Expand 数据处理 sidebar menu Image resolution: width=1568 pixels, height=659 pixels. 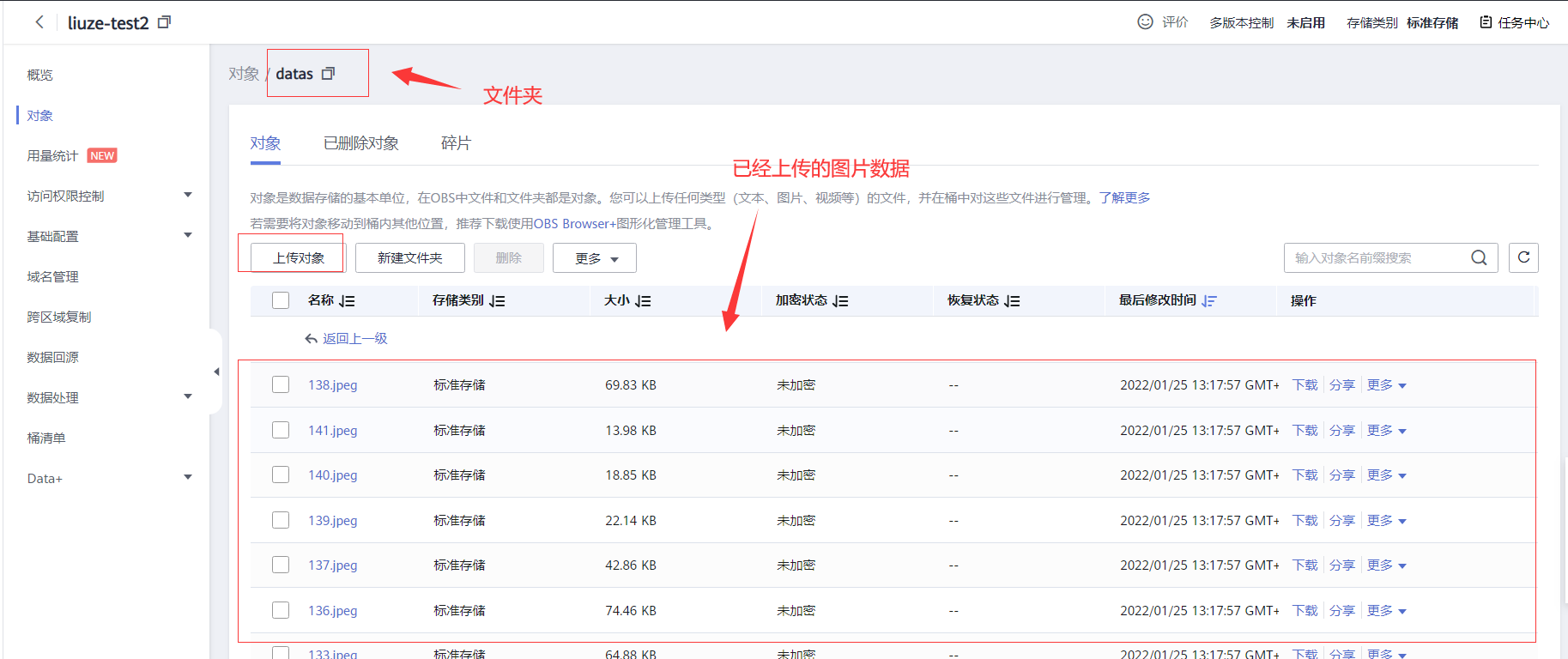188,396
